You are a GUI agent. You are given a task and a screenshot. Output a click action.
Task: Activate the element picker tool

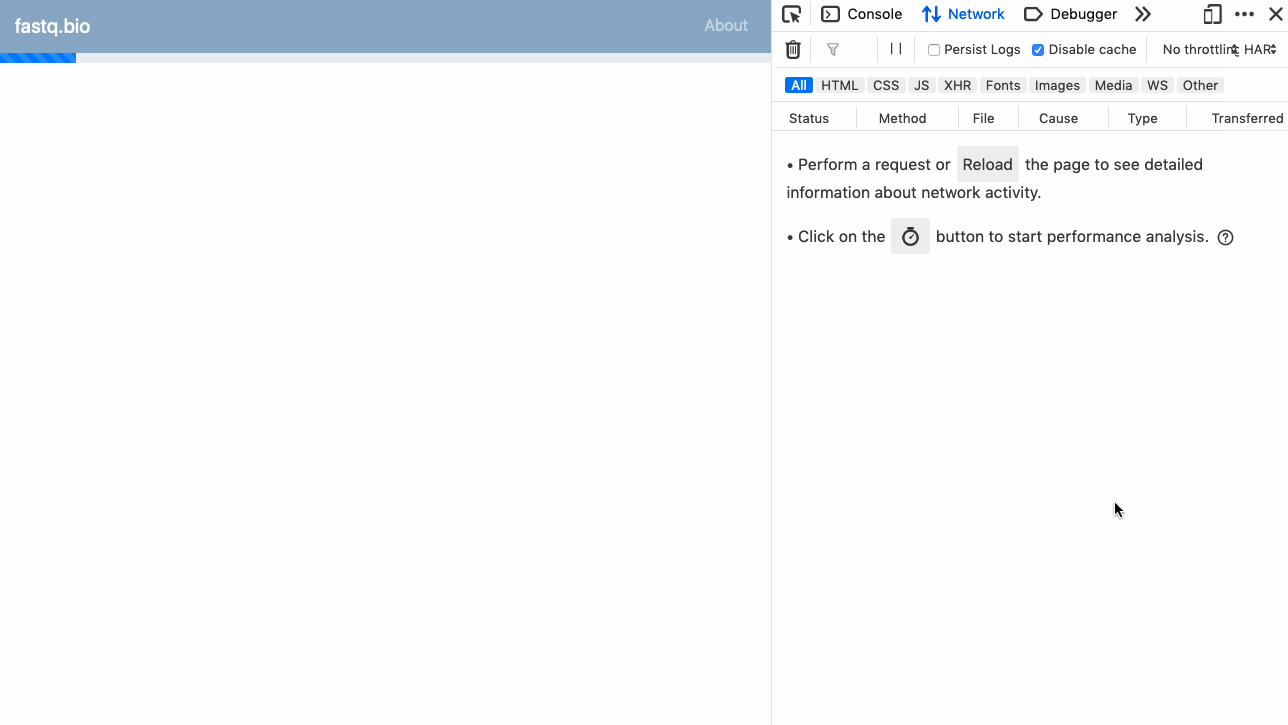(x=791, y=14)
